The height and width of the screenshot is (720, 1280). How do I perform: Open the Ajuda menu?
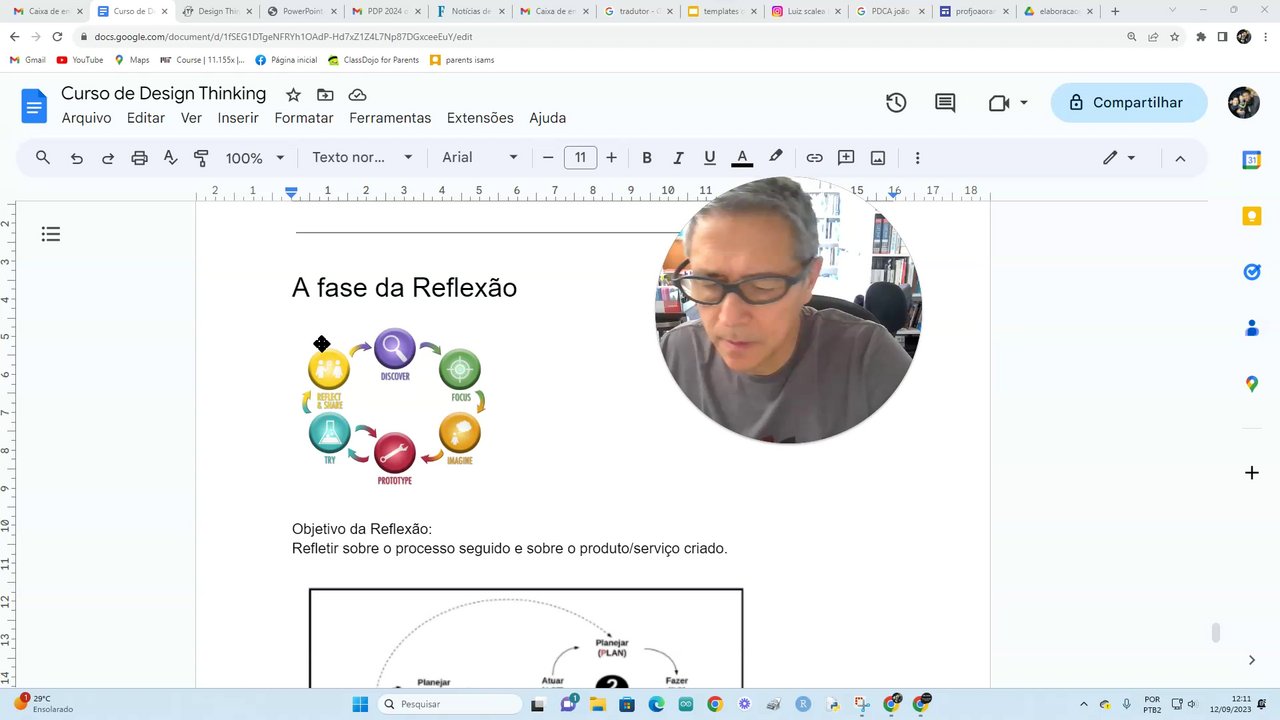(547, 118)
